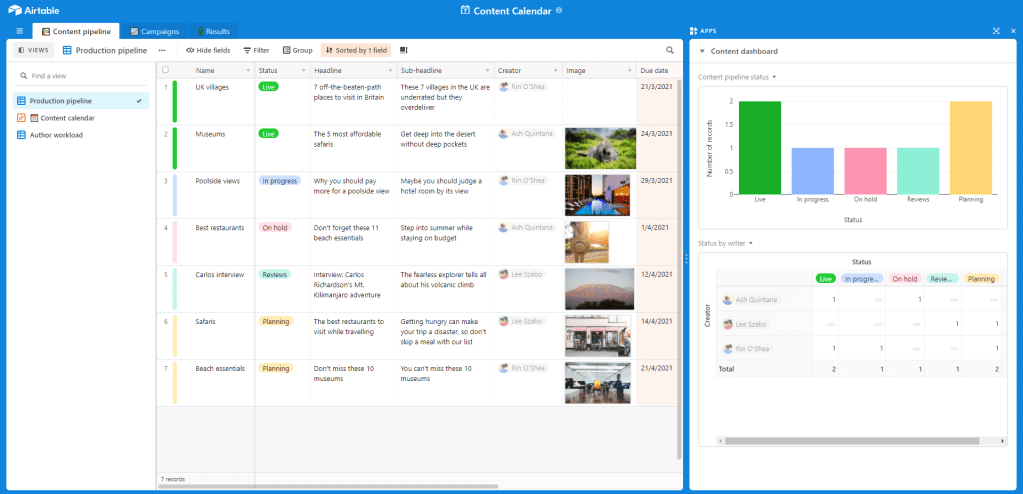Collapse the Content dashboard section
The width and height of the screenshot is (1023, 494).
[x=702, y=51]
